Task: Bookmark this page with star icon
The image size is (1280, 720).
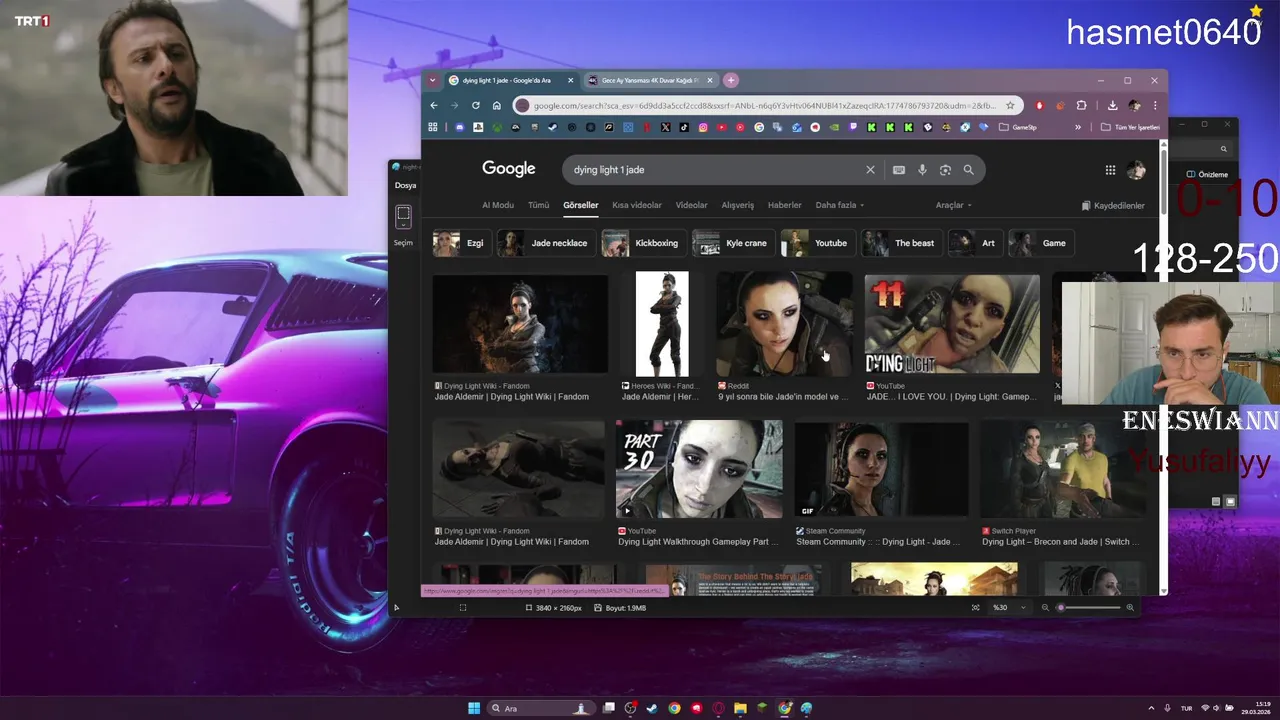Action: (1010, 105)
